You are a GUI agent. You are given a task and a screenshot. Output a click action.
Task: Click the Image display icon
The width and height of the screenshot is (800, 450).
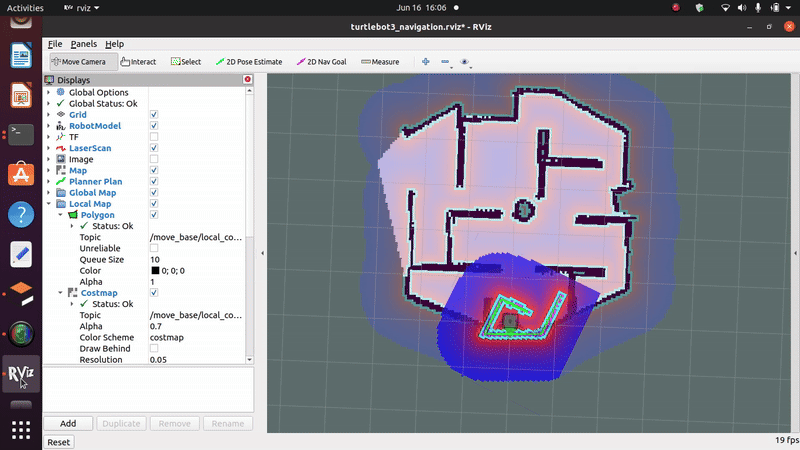[x=61, y=159]
